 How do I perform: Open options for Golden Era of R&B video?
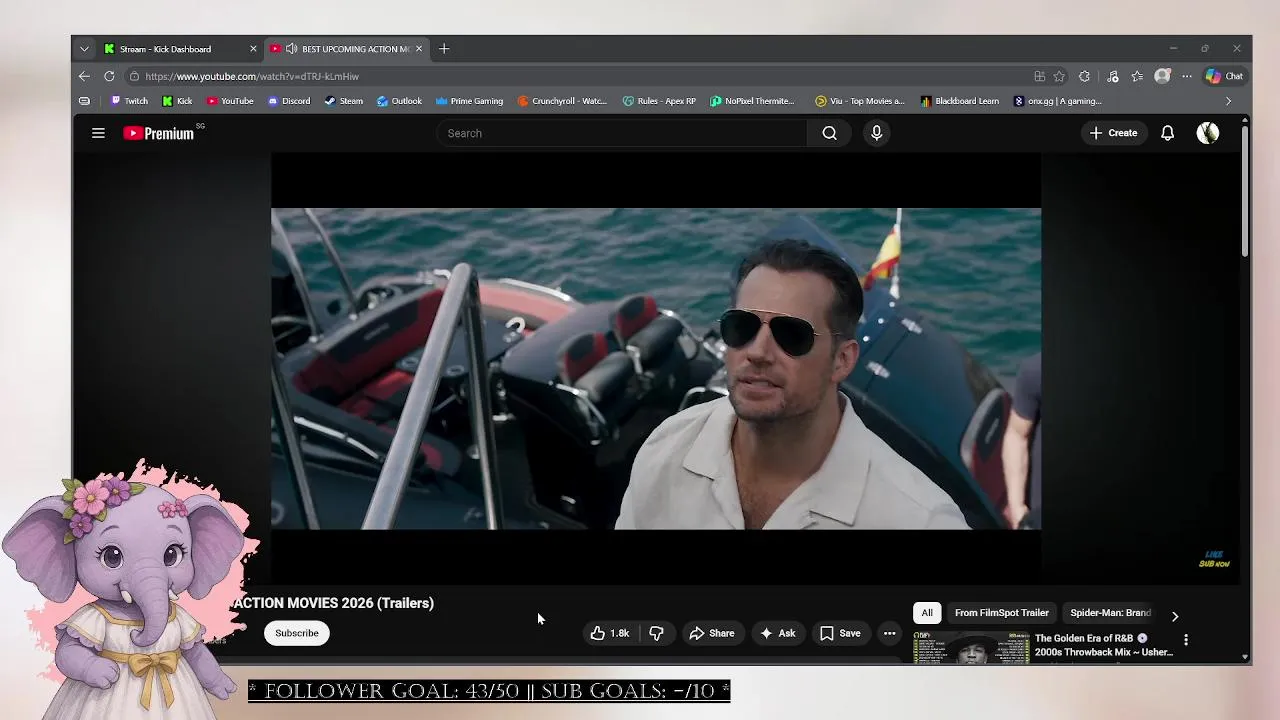(x=1186, y=640)
